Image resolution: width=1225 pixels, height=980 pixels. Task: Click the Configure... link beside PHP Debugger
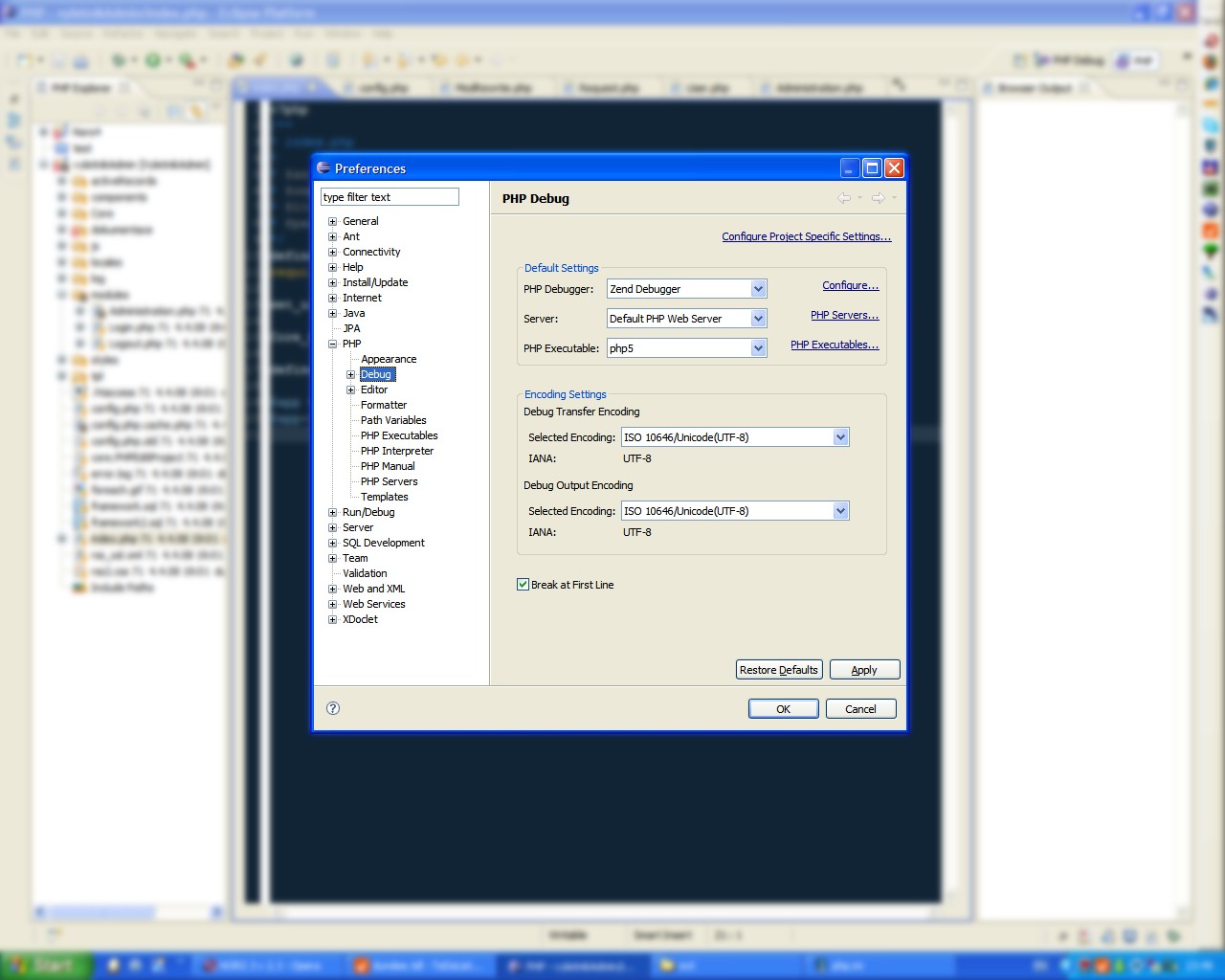[x=850, y=285]
